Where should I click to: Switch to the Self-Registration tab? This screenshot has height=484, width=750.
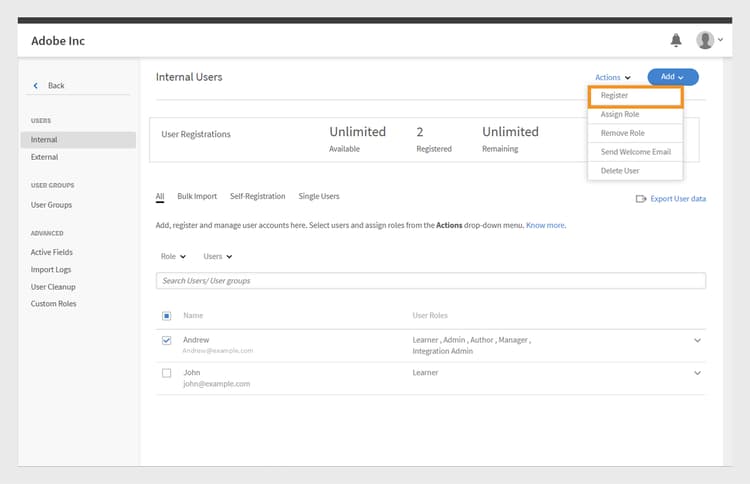pos(257,197)
